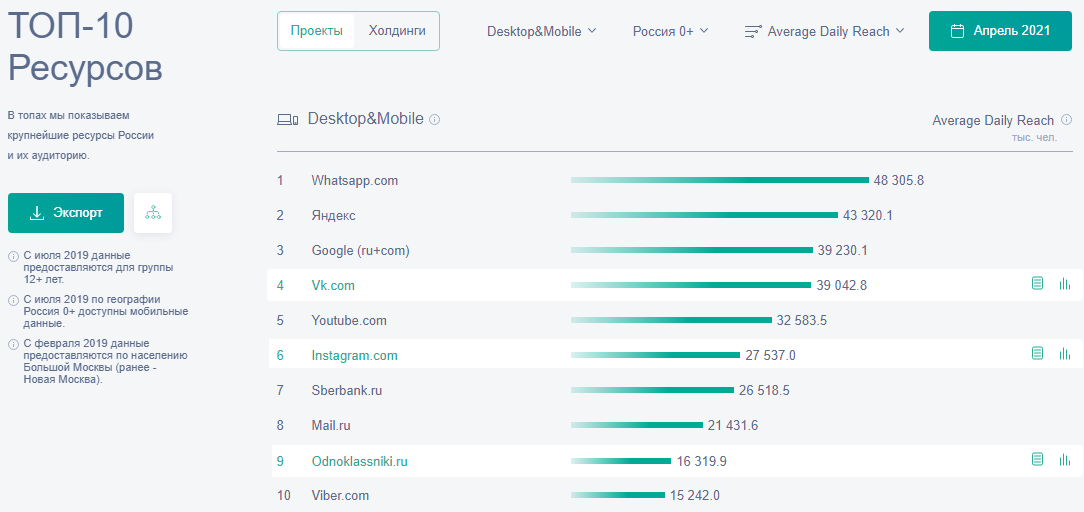
Task: Open the document icon in Instagram.com row
Action: click(1037, 354)
